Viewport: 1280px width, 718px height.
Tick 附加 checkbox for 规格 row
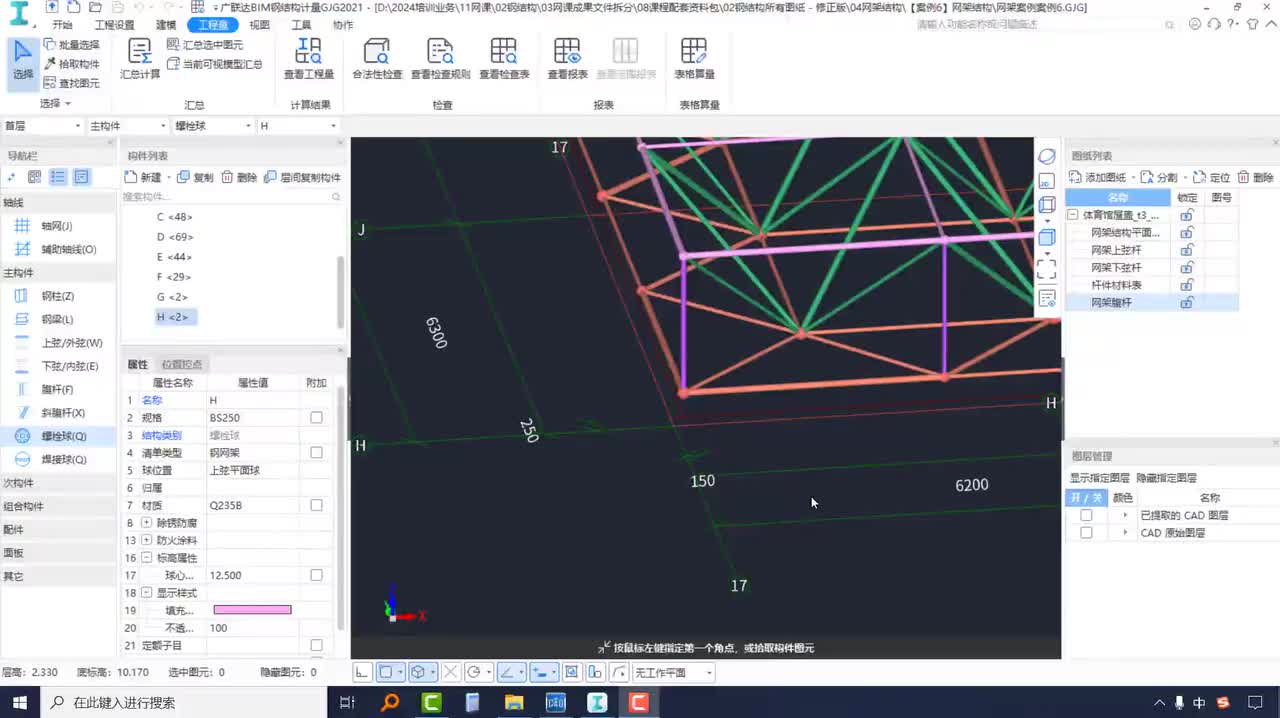(316, 417)
